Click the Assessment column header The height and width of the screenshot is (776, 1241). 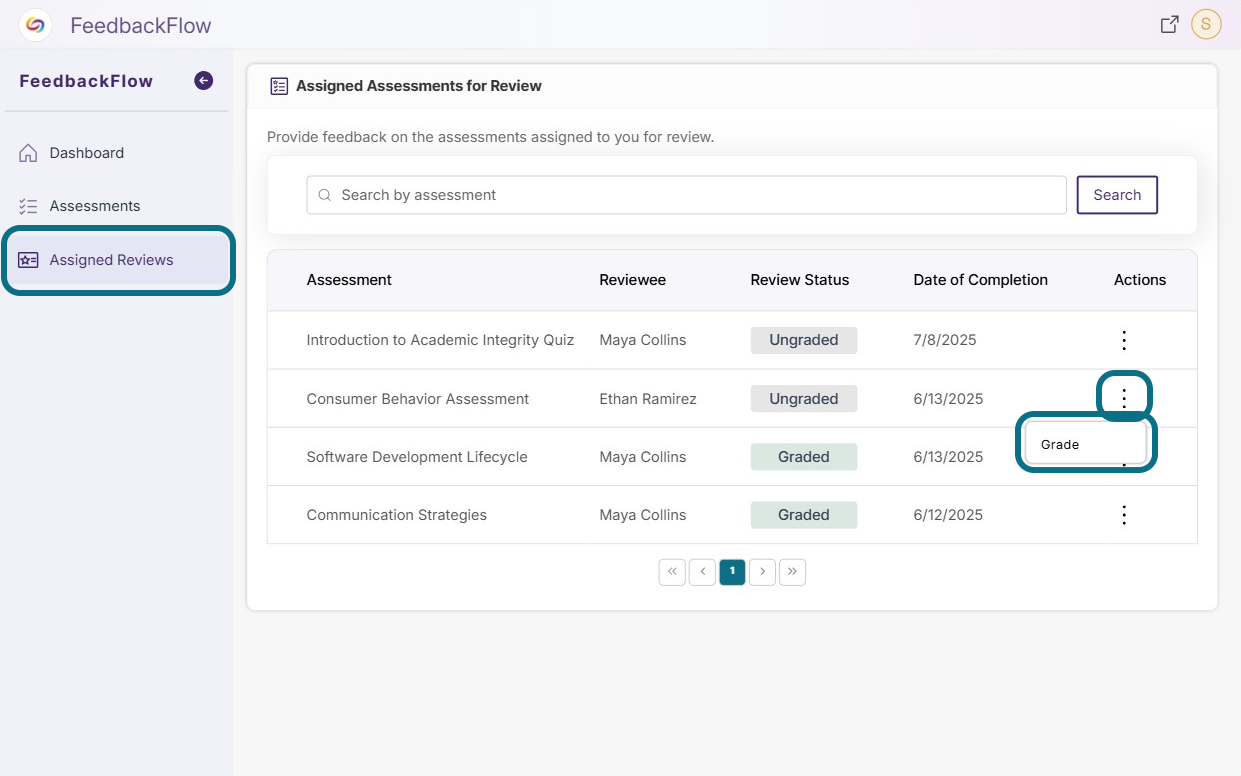tap(349, 280)
